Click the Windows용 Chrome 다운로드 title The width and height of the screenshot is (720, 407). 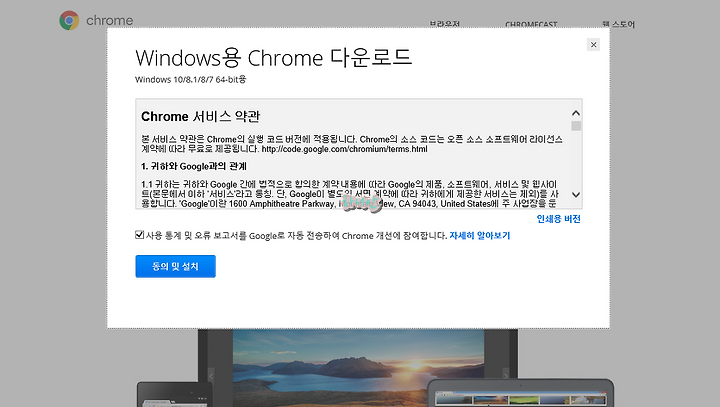(x=274, y=58)
